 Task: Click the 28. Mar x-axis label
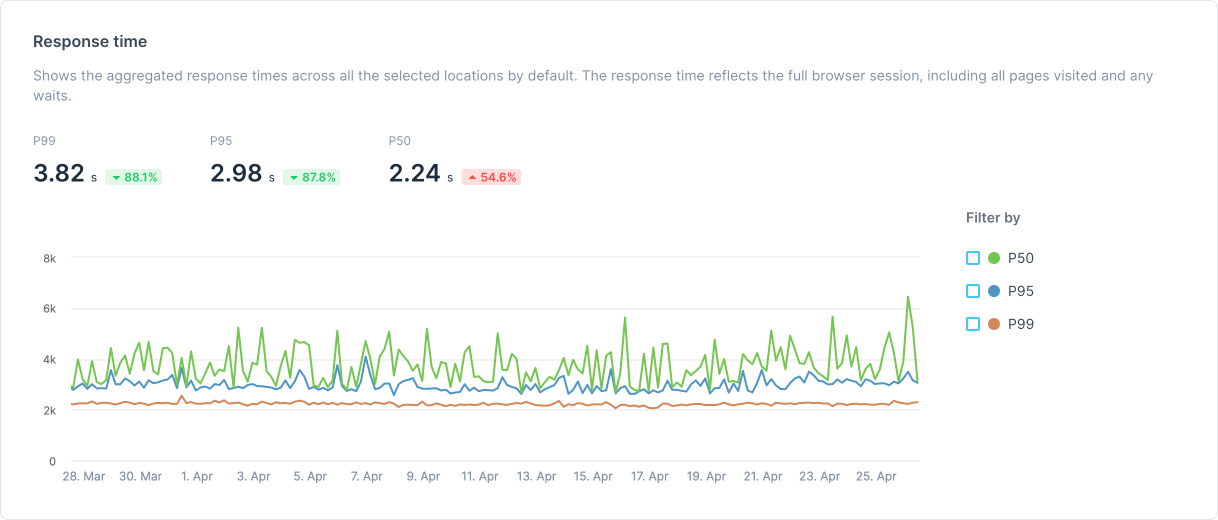click(84, 477)
